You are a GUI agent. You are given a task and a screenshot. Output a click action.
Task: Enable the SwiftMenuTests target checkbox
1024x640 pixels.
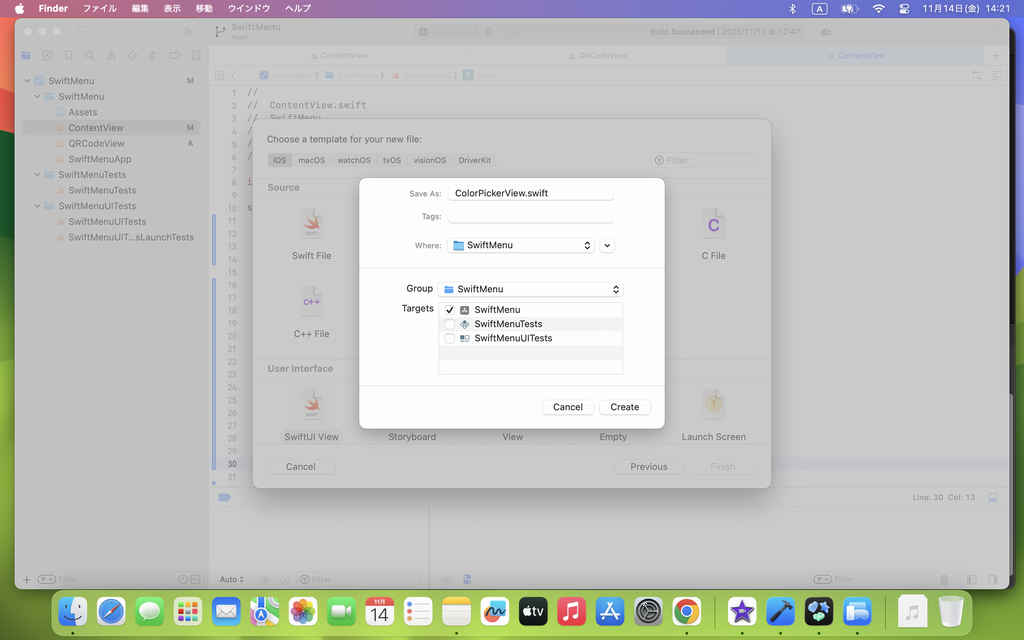point(450,324)
